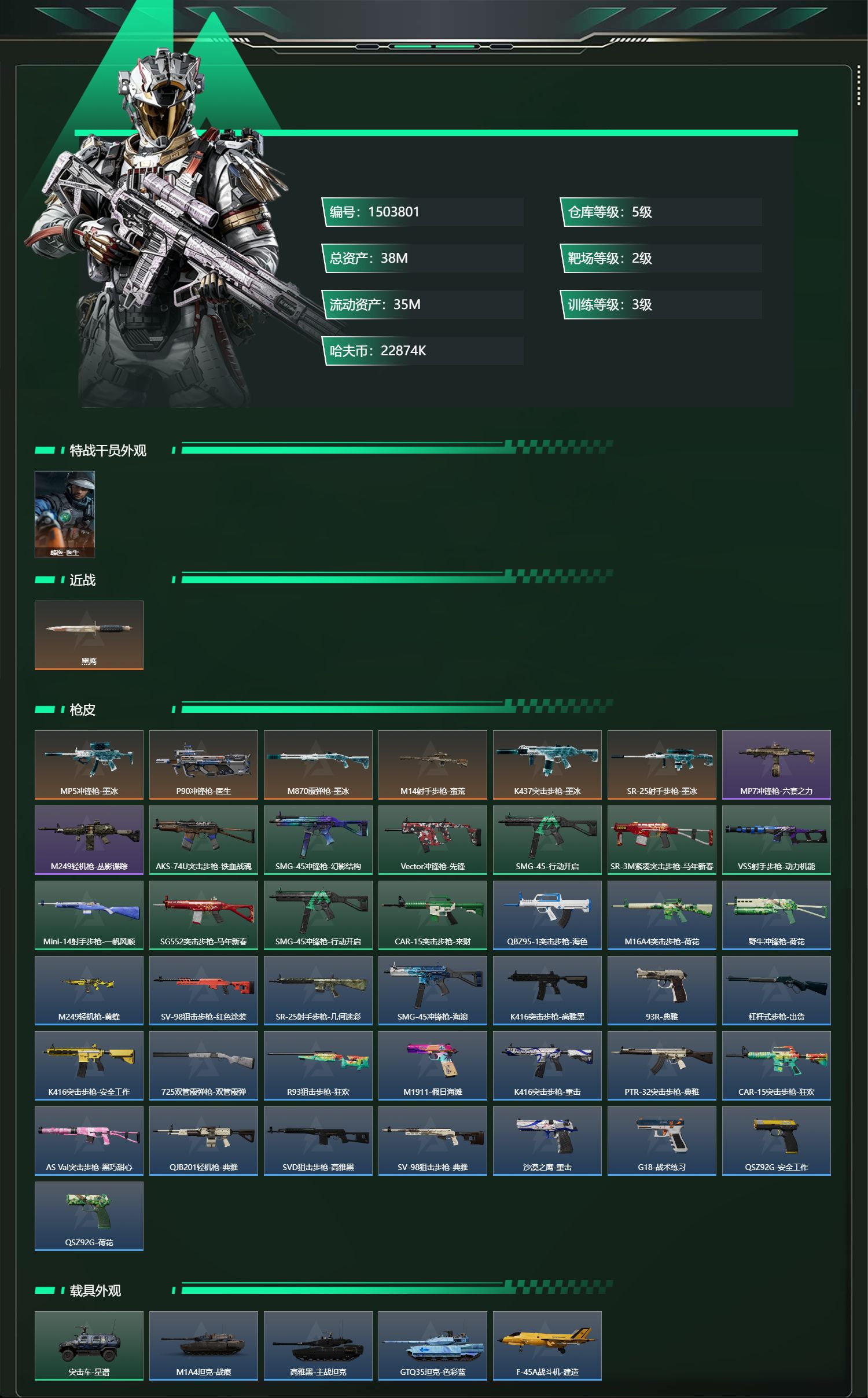Choose the GTQ35坦克-色彩蓝 tank skin
This screenshot has height=1398, width=868.
tap(433, 1345)
